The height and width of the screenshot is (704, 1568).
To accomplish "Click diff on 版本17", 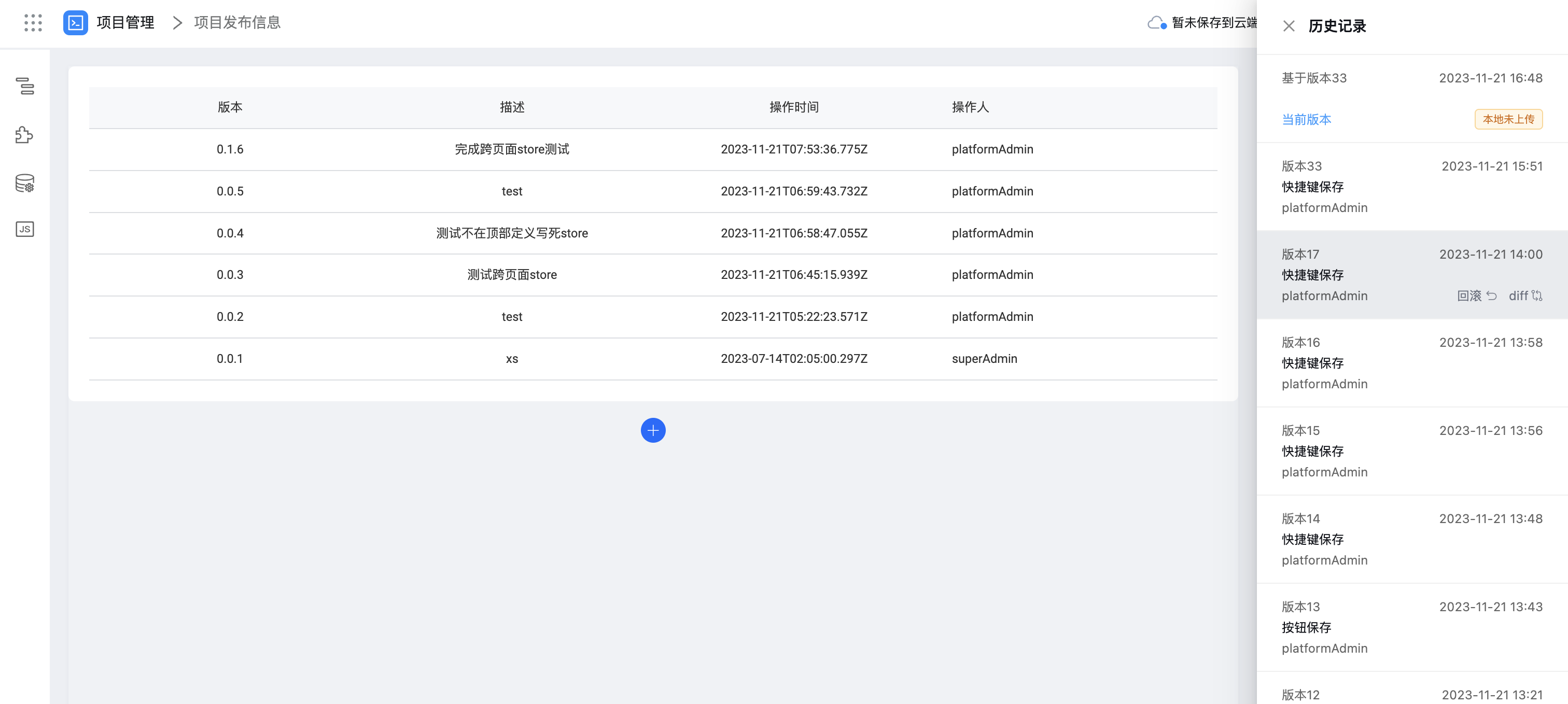I will [x=1525, y=295].
